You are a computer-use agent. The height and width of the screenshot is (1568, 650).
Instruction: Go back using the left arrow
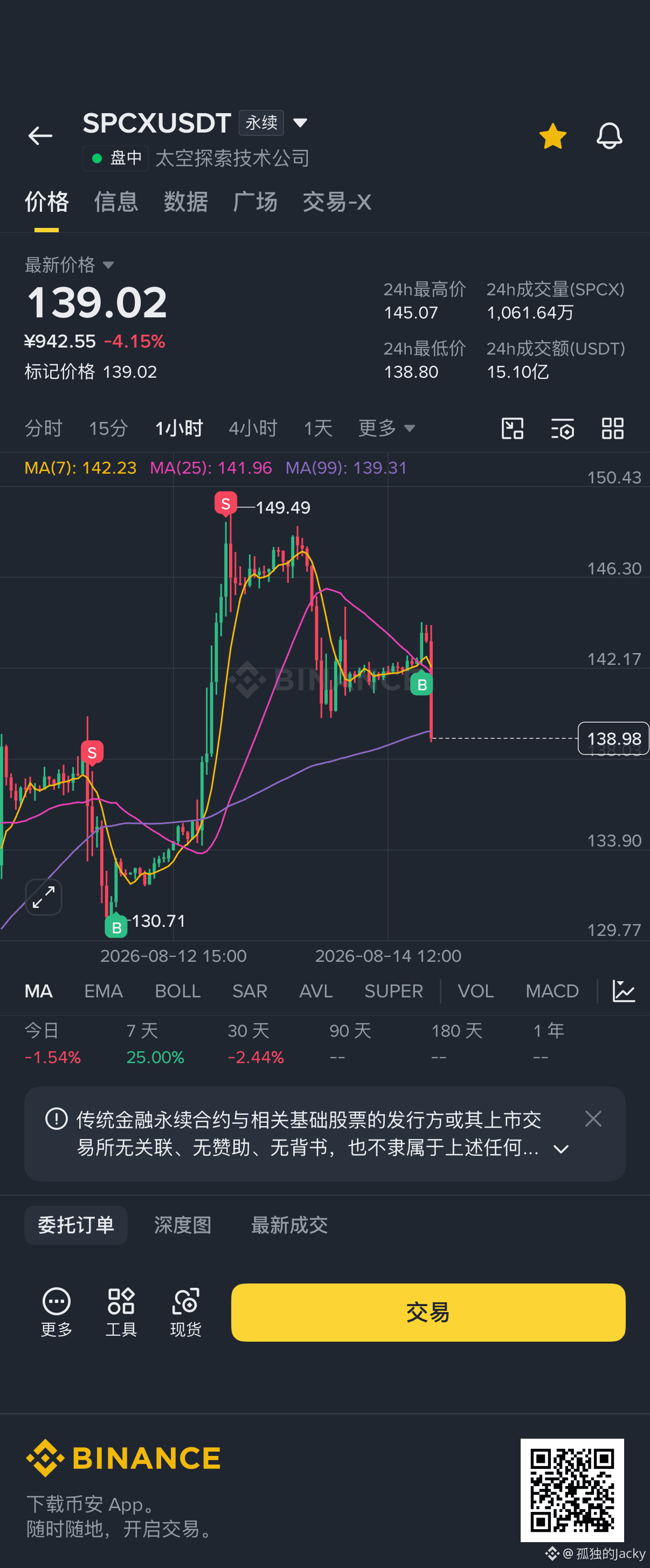[40, 136]
